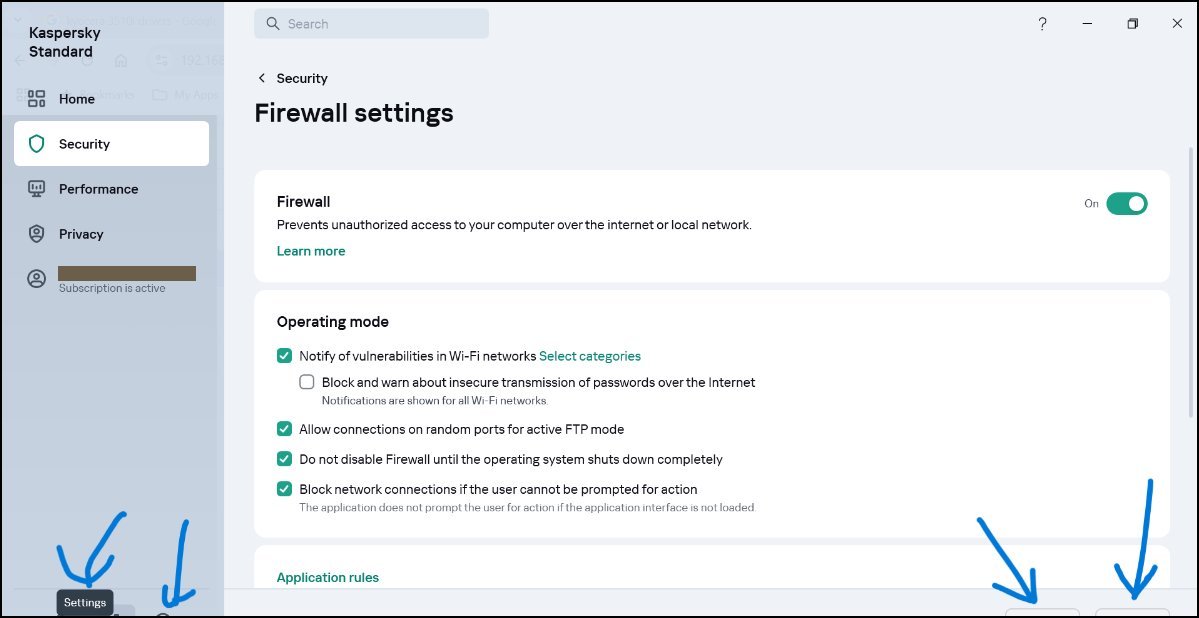Select the Performance sidebar menu item
Viewport: 1199px width, 618px height.
(112, 189)
